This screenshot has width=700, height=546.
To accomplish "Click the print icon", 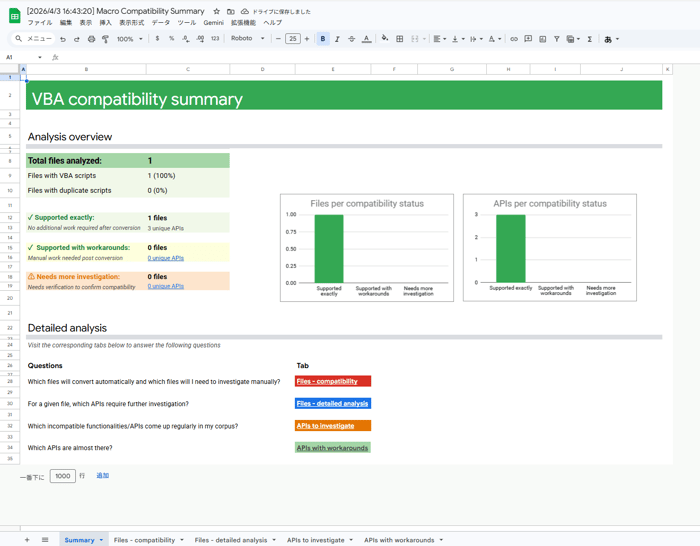I will coord(91,39).
